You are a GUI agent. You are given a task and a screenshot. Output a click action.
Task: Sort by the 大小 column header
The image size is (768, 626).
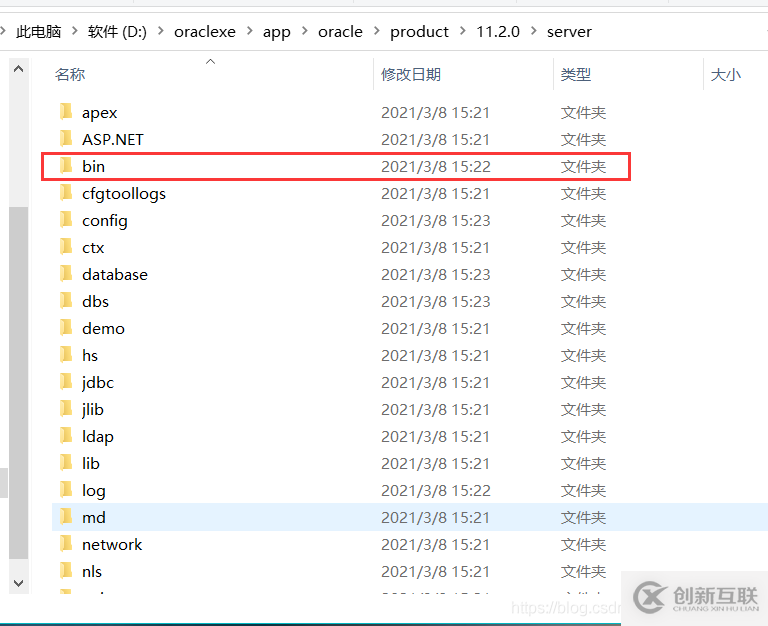pyautogui.click(x=726, y=74)
